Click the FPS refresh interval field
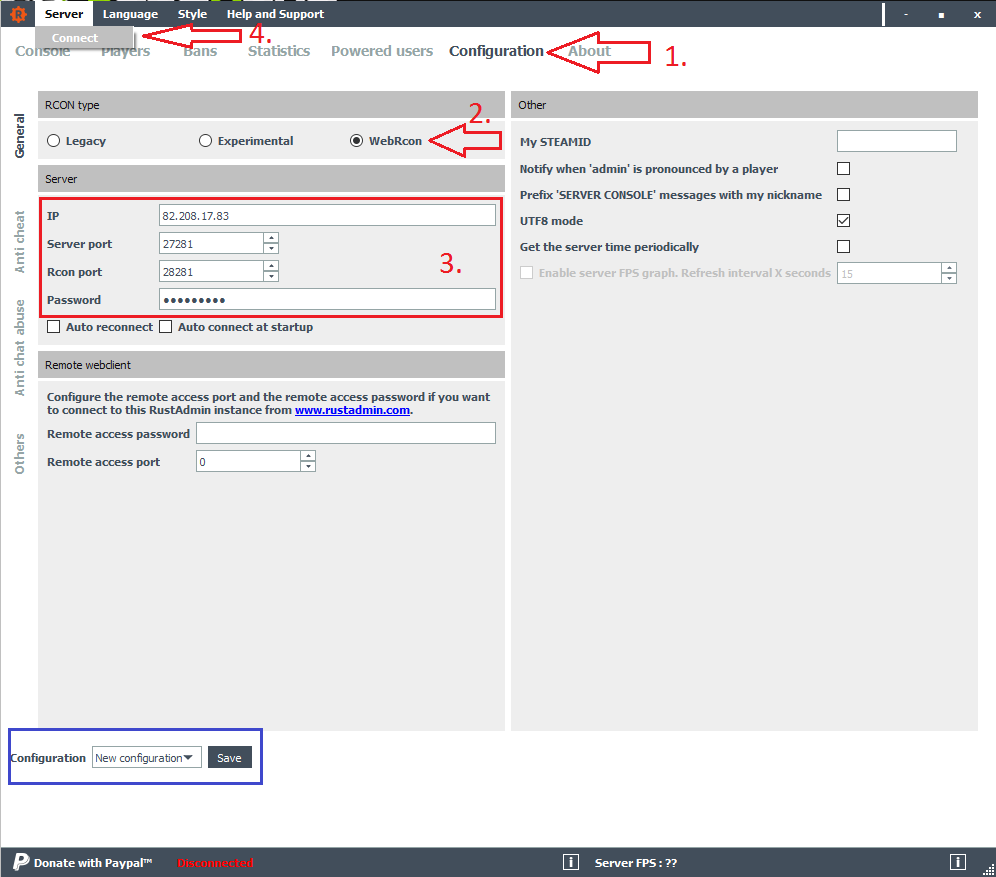Screen dimensions: 996x877 point(889,273)
